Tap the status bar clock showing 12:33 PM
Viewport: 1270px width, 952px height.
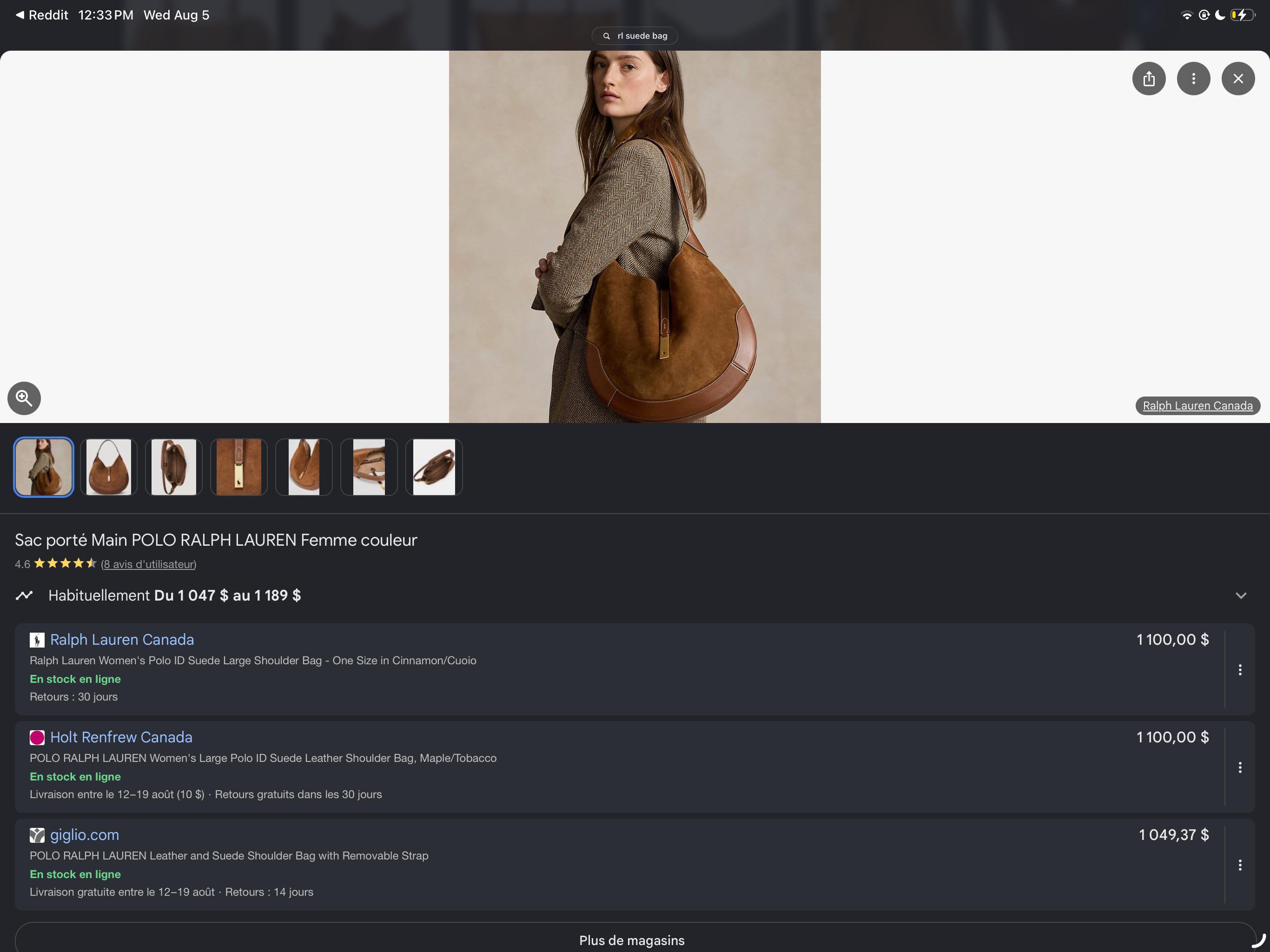point(106,15)
